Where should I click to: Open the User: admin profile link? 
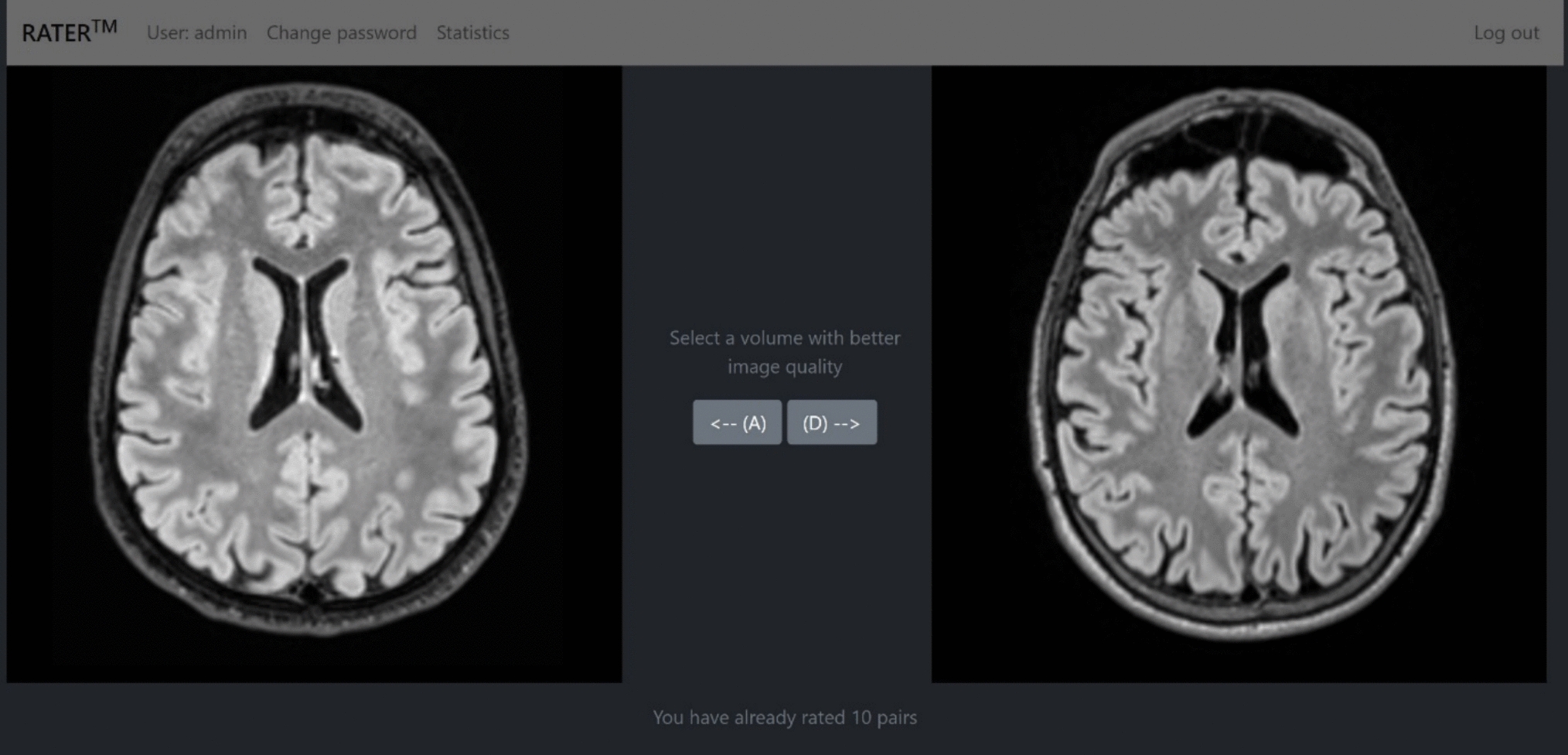coord(196,32)
